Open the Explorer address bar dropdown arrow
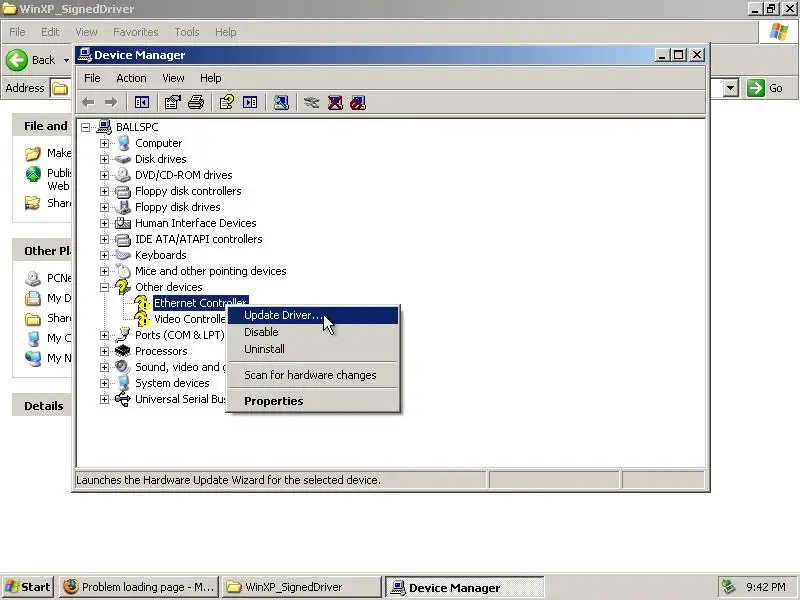Screen dimensions: 800x600 pos(731,88)
